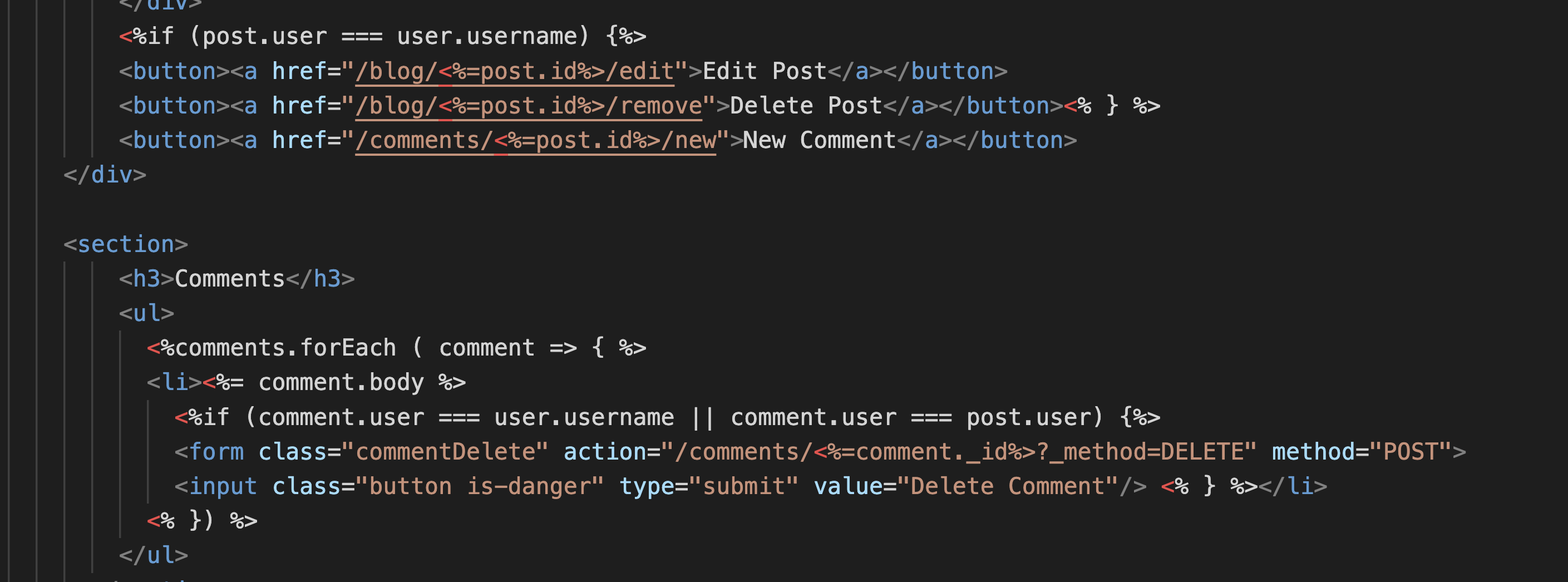The image size is (1568, 582).
Task: Place cursor in 'Delete Post' text
Action: [806, 106]
